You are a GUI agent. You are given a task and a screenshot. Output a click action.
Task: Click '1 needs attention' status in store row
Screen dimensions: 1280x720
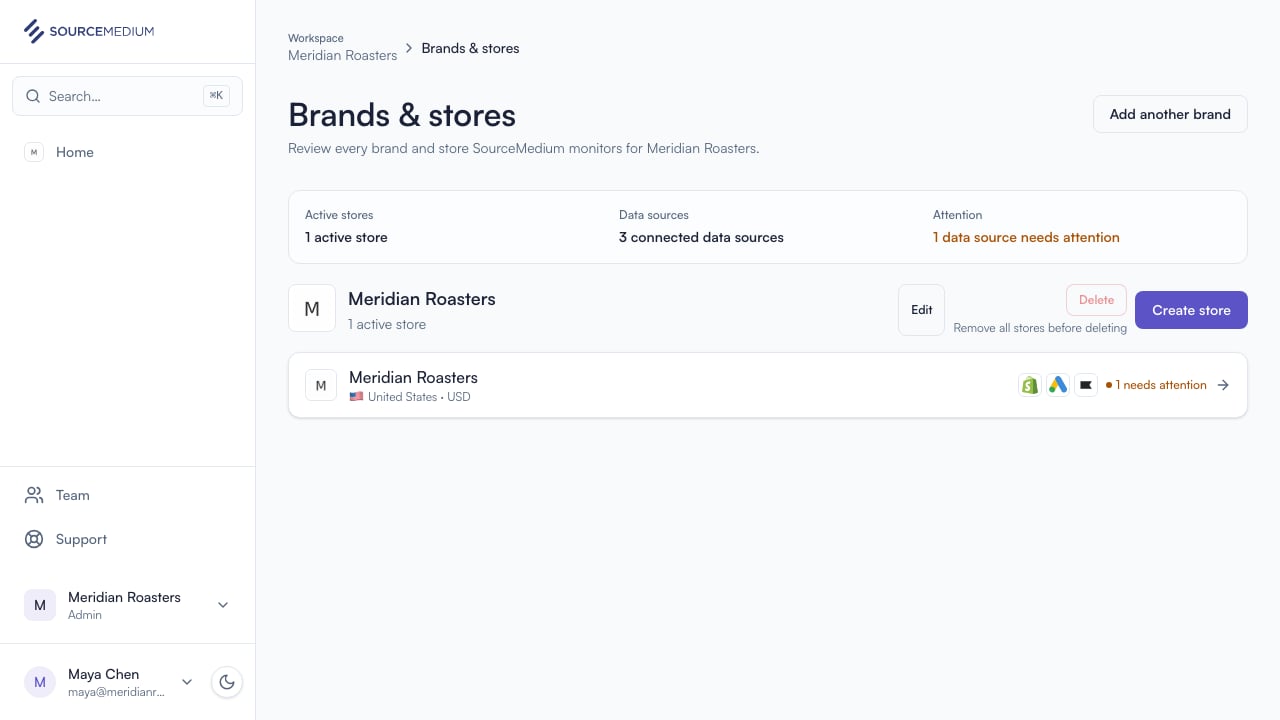[1156, 385]
